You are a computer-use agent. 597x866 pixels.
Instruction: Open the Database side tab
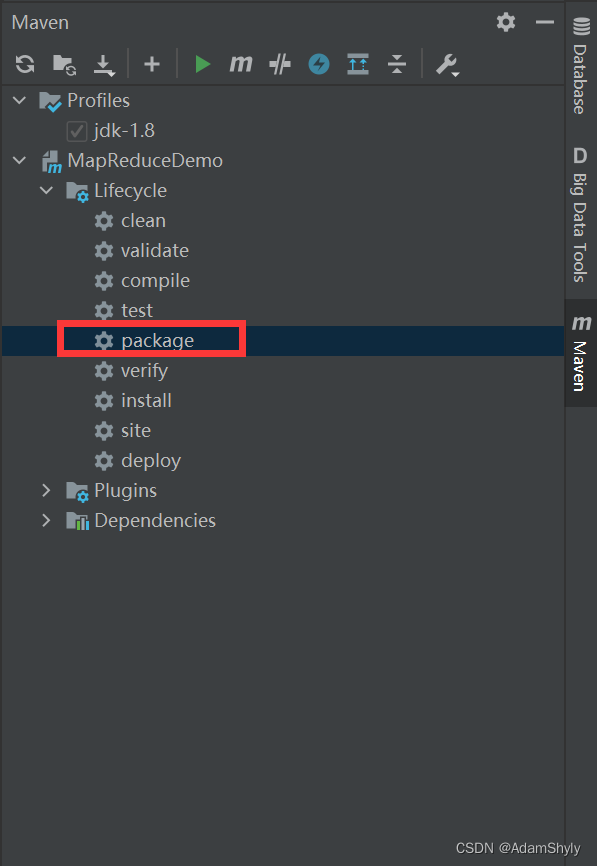[x=581, y=65]
